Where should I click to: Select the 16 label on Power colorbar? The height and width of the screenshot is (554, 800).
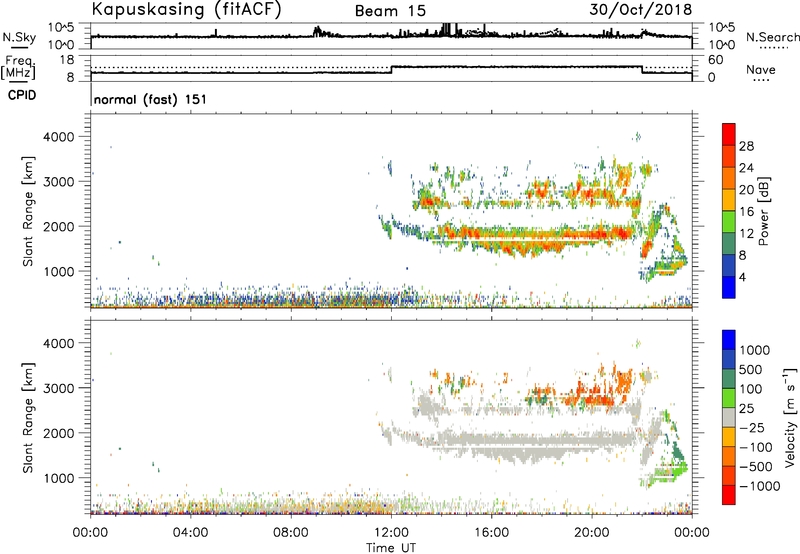tap(746, 212)
